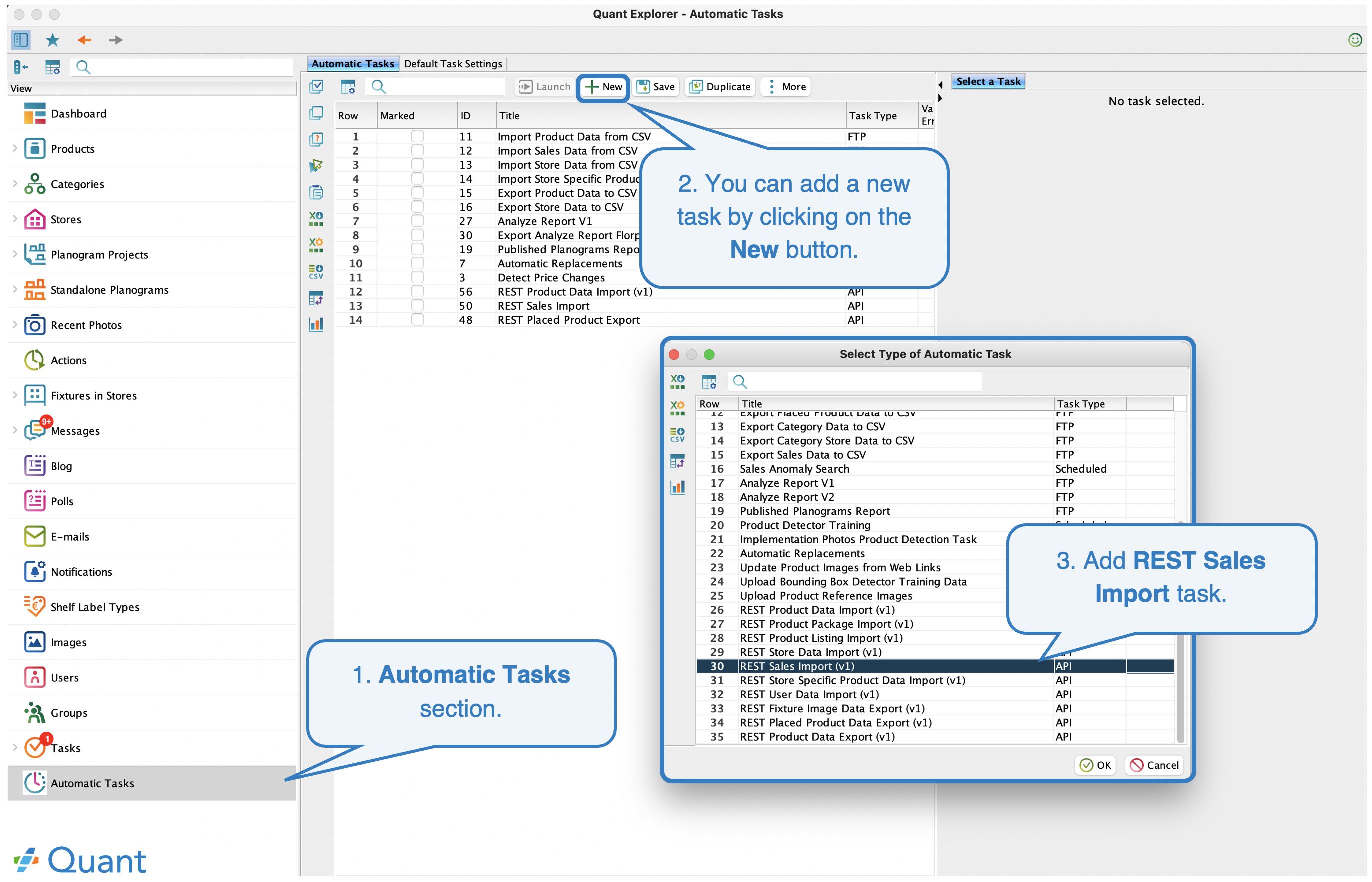Viewport: 1372px width, 882px height.
Task: Expand the Messages tree node
Action: point(15,430)
